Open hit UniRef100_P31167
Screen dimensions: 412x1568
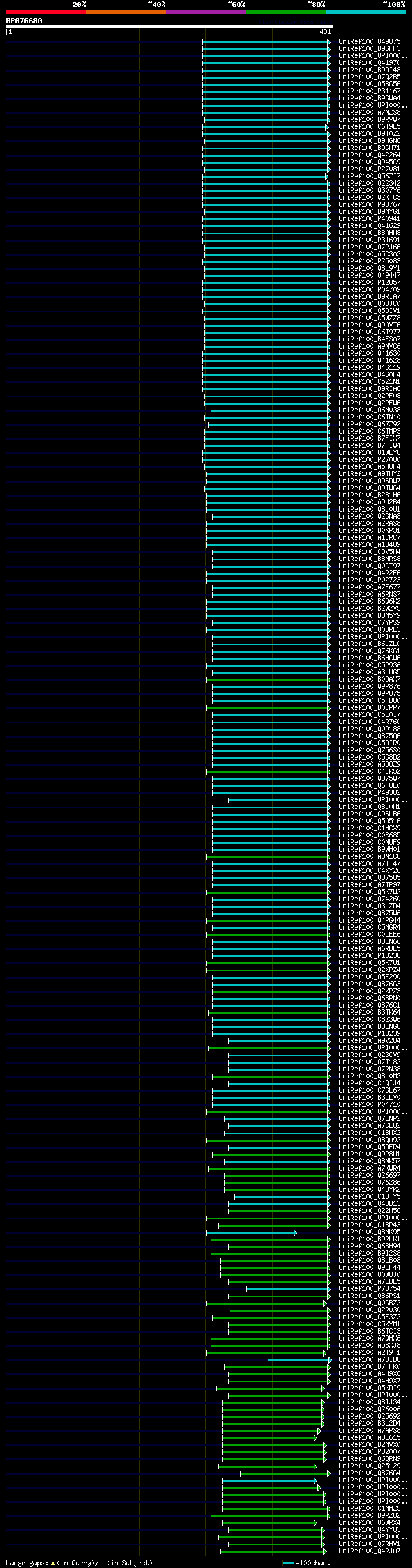click(370, 91)
